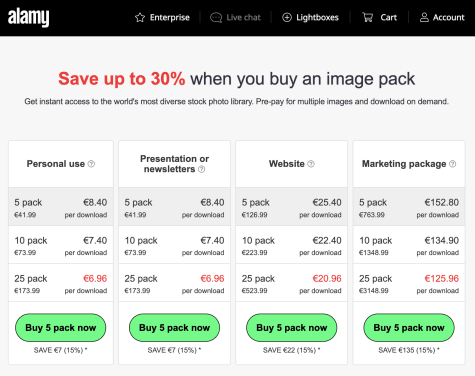This screenshot has width=475, height=376.
Task: Open the shopping cart icon
Action: 368,17
